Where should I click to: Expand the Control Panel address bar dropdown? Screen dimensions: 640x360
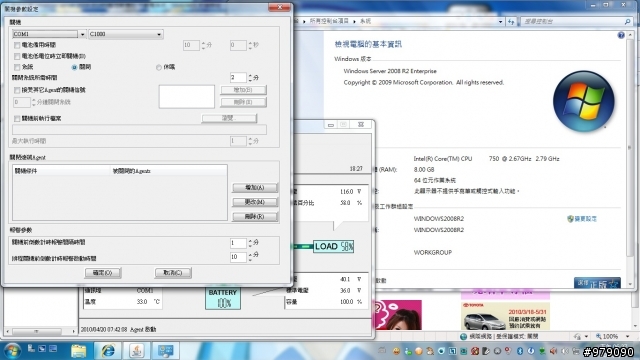click(x=500, y=22)
